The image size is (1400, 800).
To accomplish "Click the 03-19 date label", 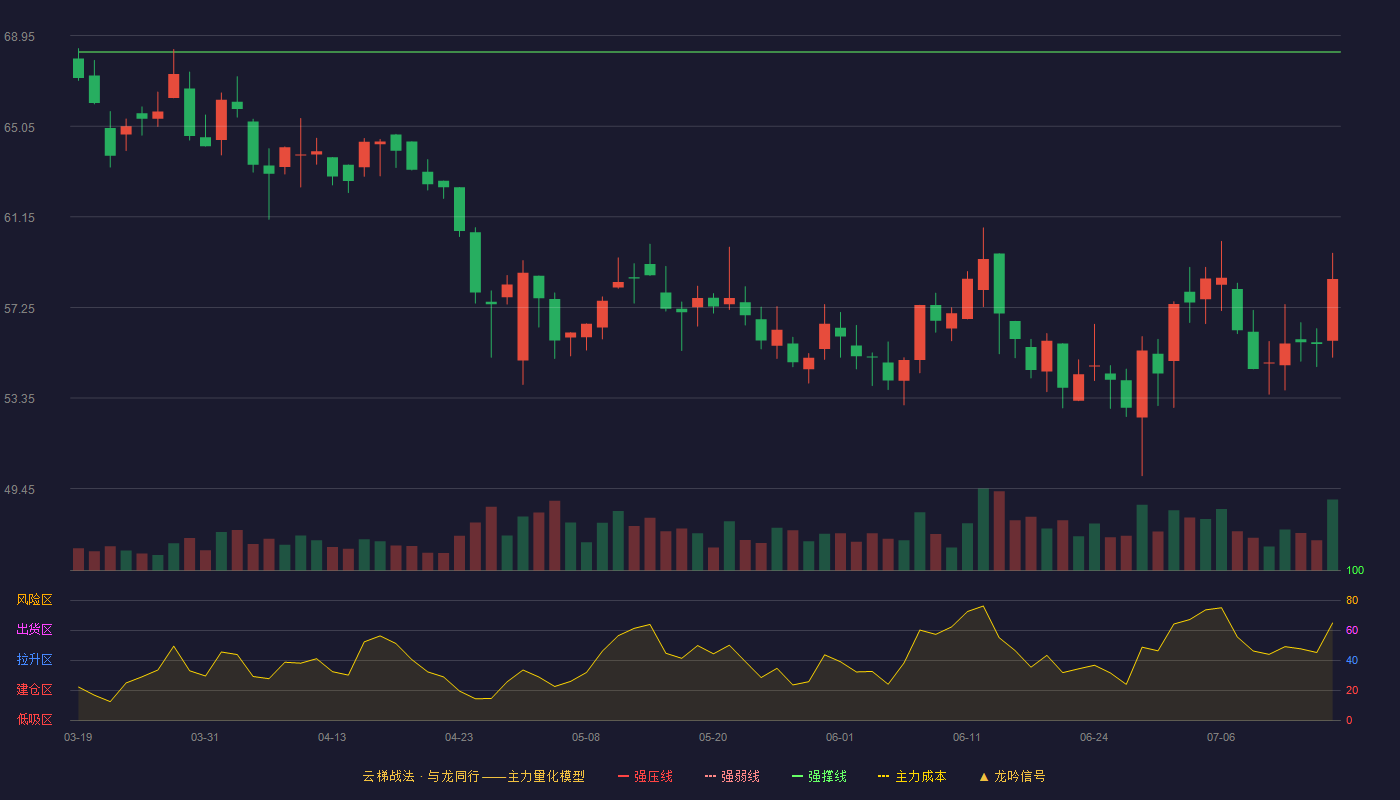I will coord(78,737).
